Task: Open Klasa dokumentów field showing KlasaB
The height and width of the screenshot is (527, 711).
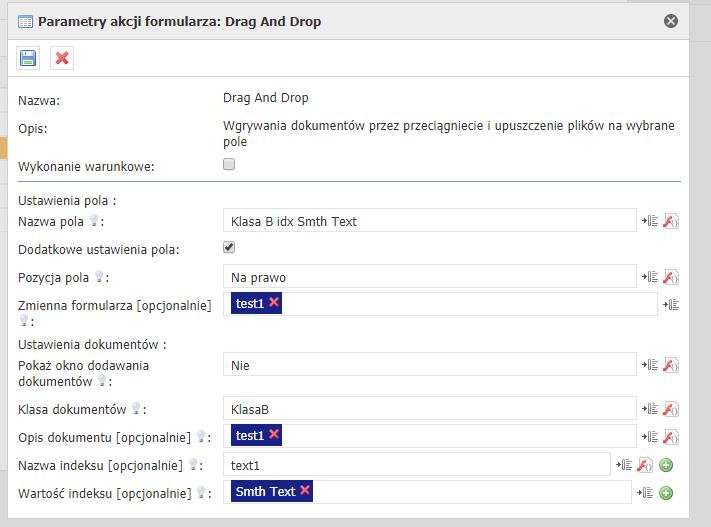Action: (429, 409)
